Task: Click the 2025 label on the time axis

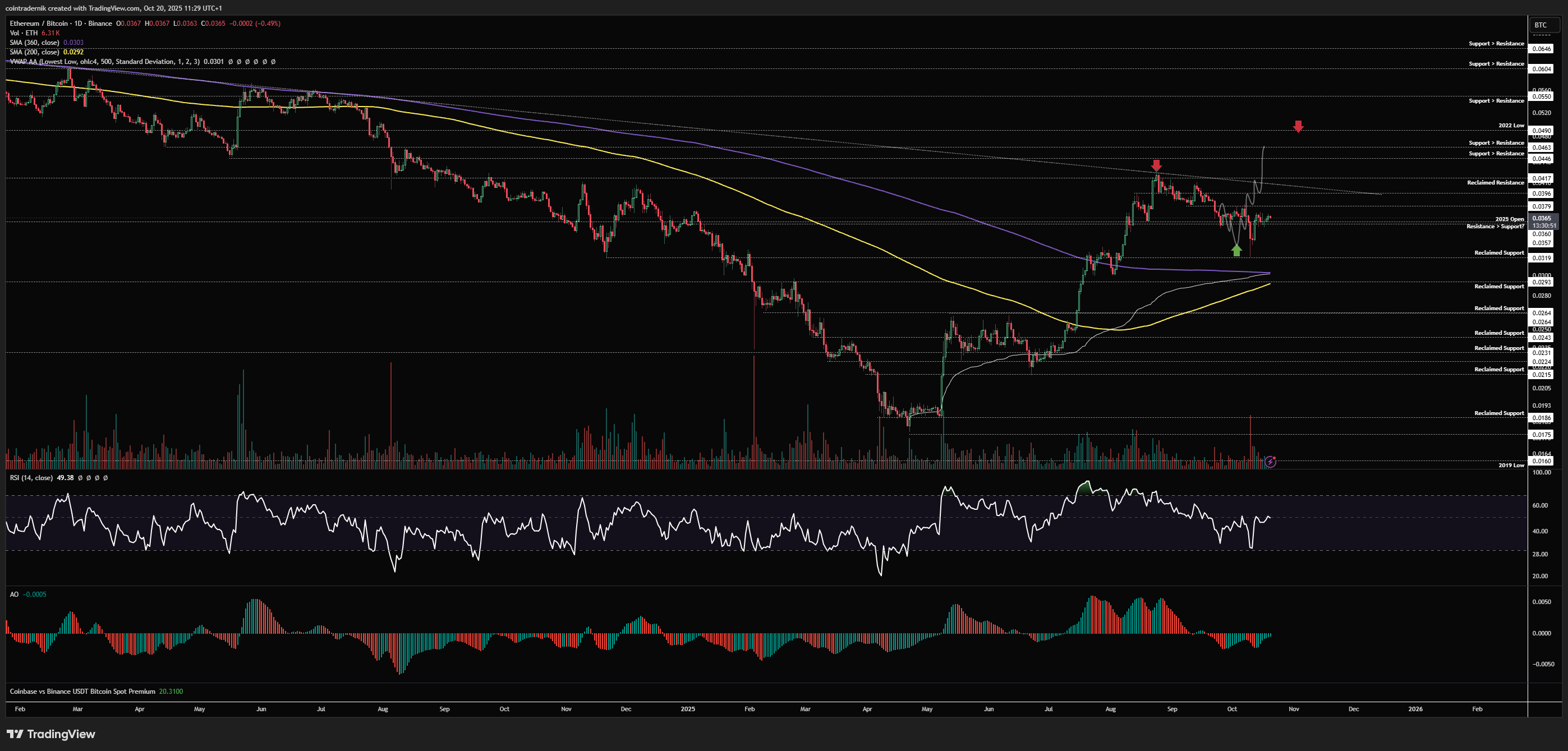Action: [687, 709]
